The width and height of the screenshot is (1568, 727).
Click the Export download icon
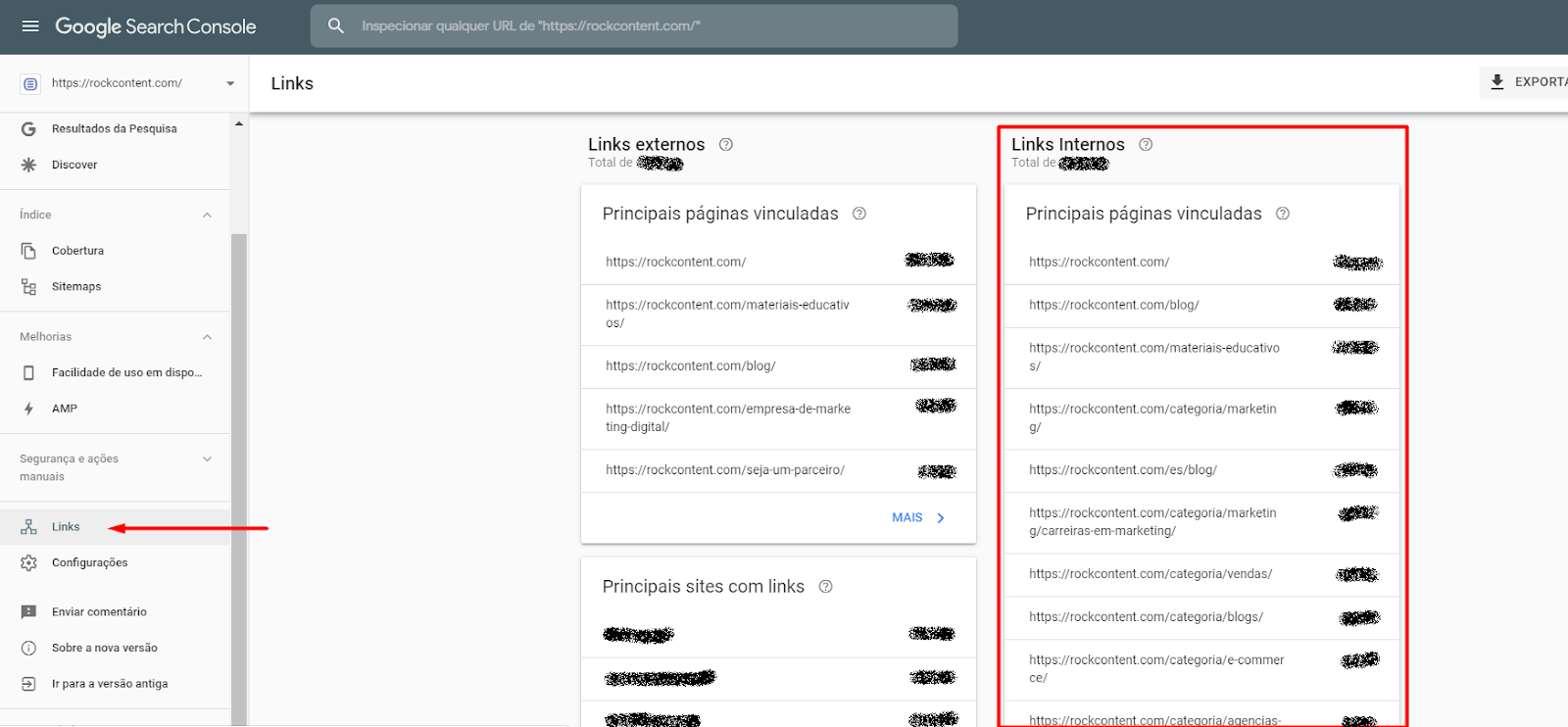click(1497, 82)
